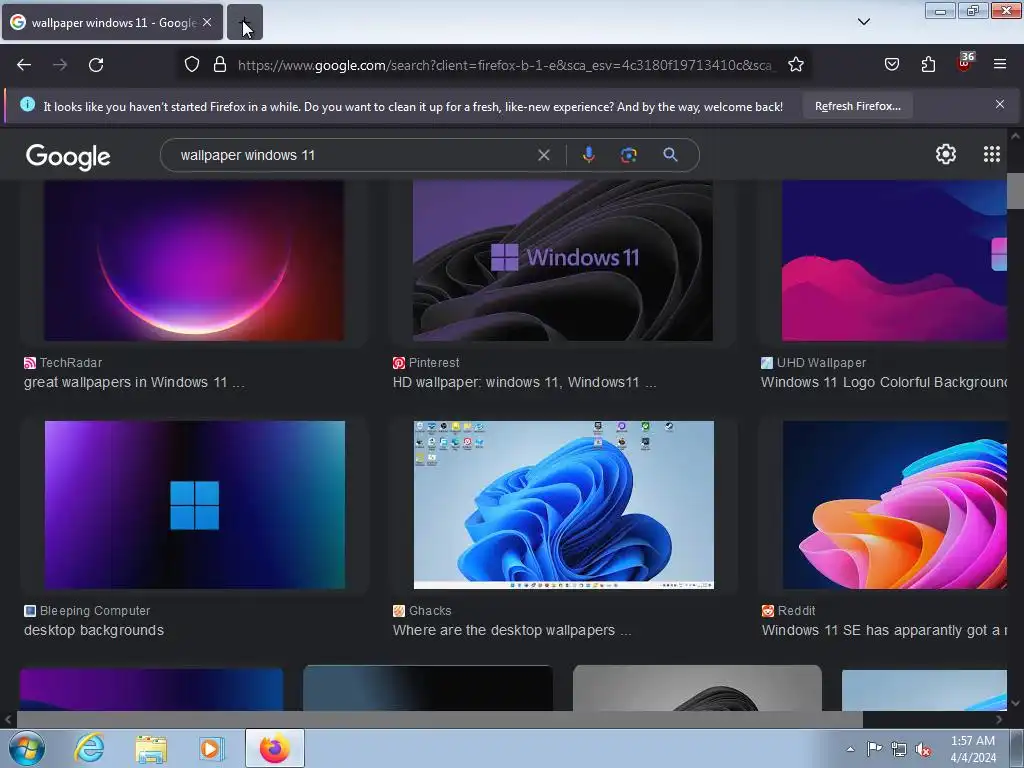Expand the list all tabs chevron
1024x768 pixels.
tap(864, 22)
